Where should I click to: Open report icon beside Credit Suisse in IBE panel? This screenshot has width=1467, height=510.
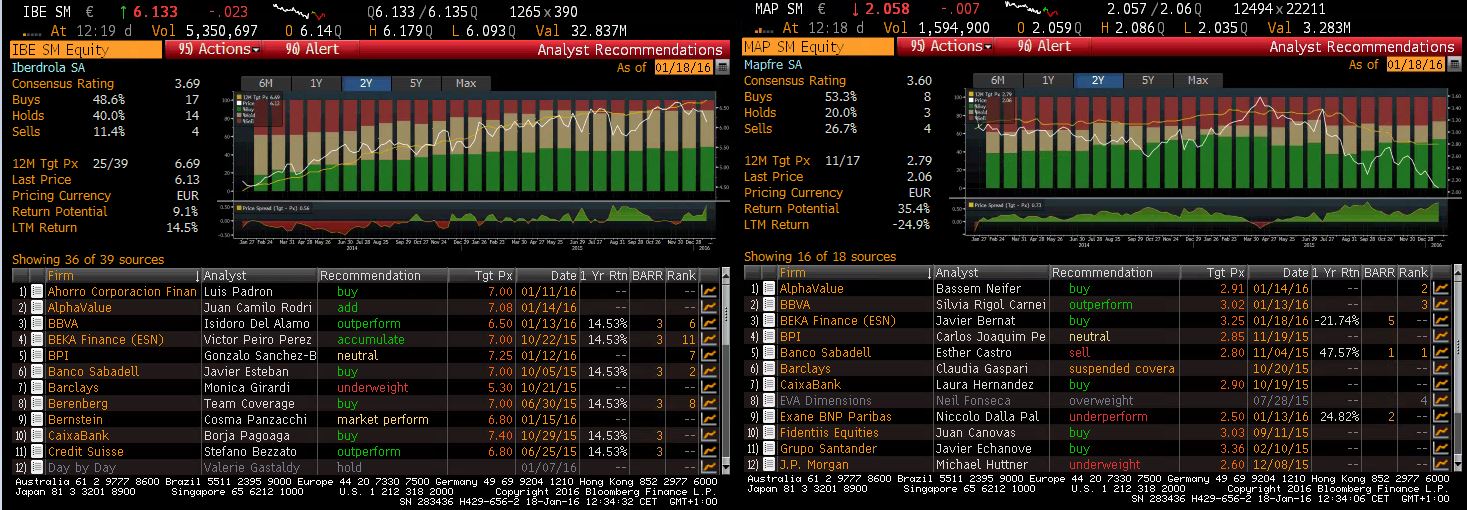[x=39, y=452]
